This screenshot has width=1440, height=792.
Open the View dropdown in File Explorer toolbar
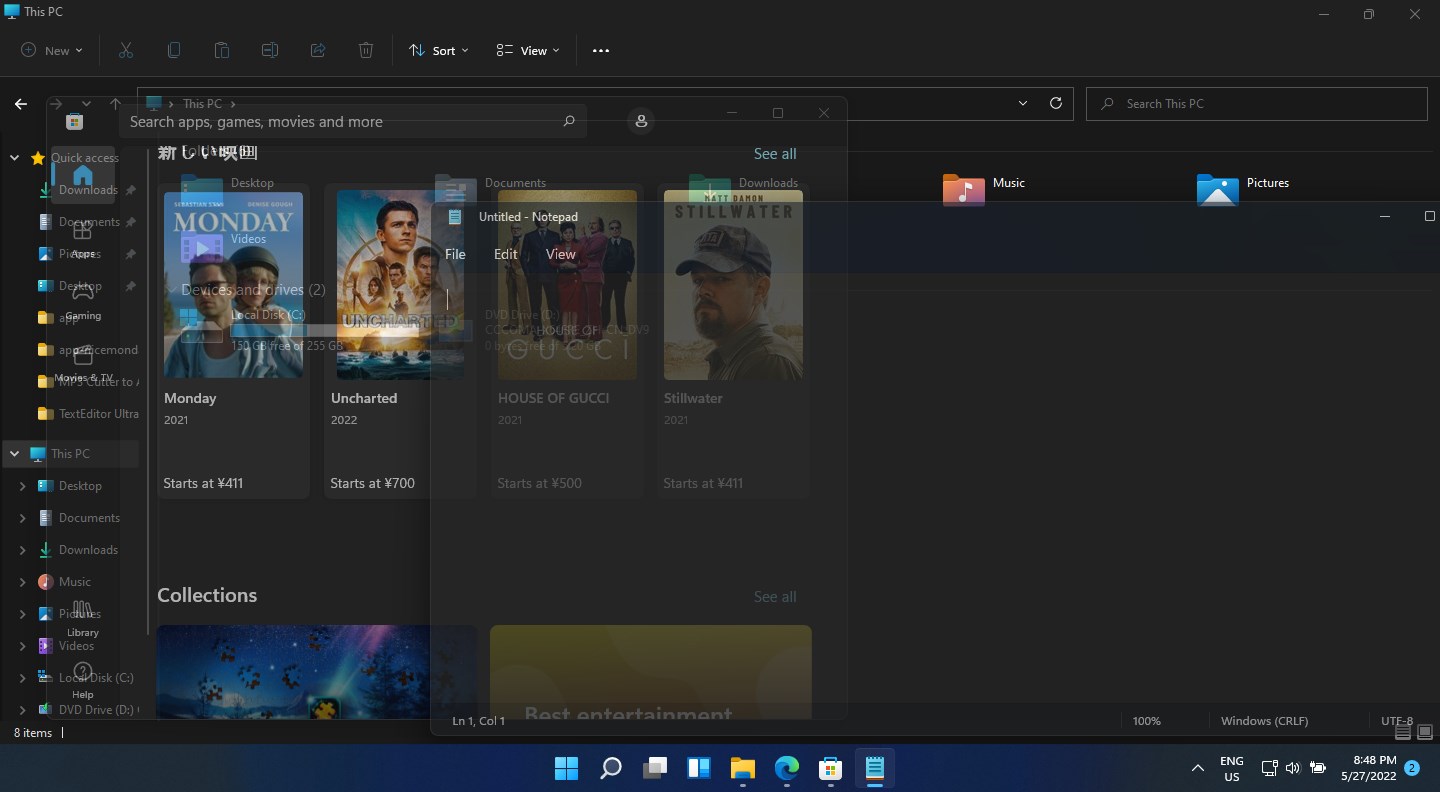(x=528, y=51)
